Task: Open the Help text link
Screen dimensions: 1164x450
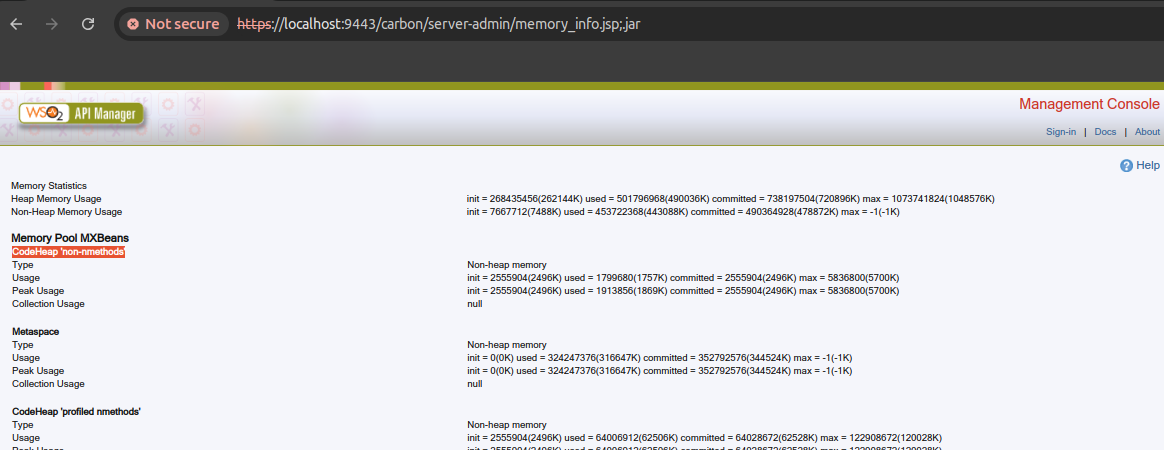Action: click(1148, 165)
